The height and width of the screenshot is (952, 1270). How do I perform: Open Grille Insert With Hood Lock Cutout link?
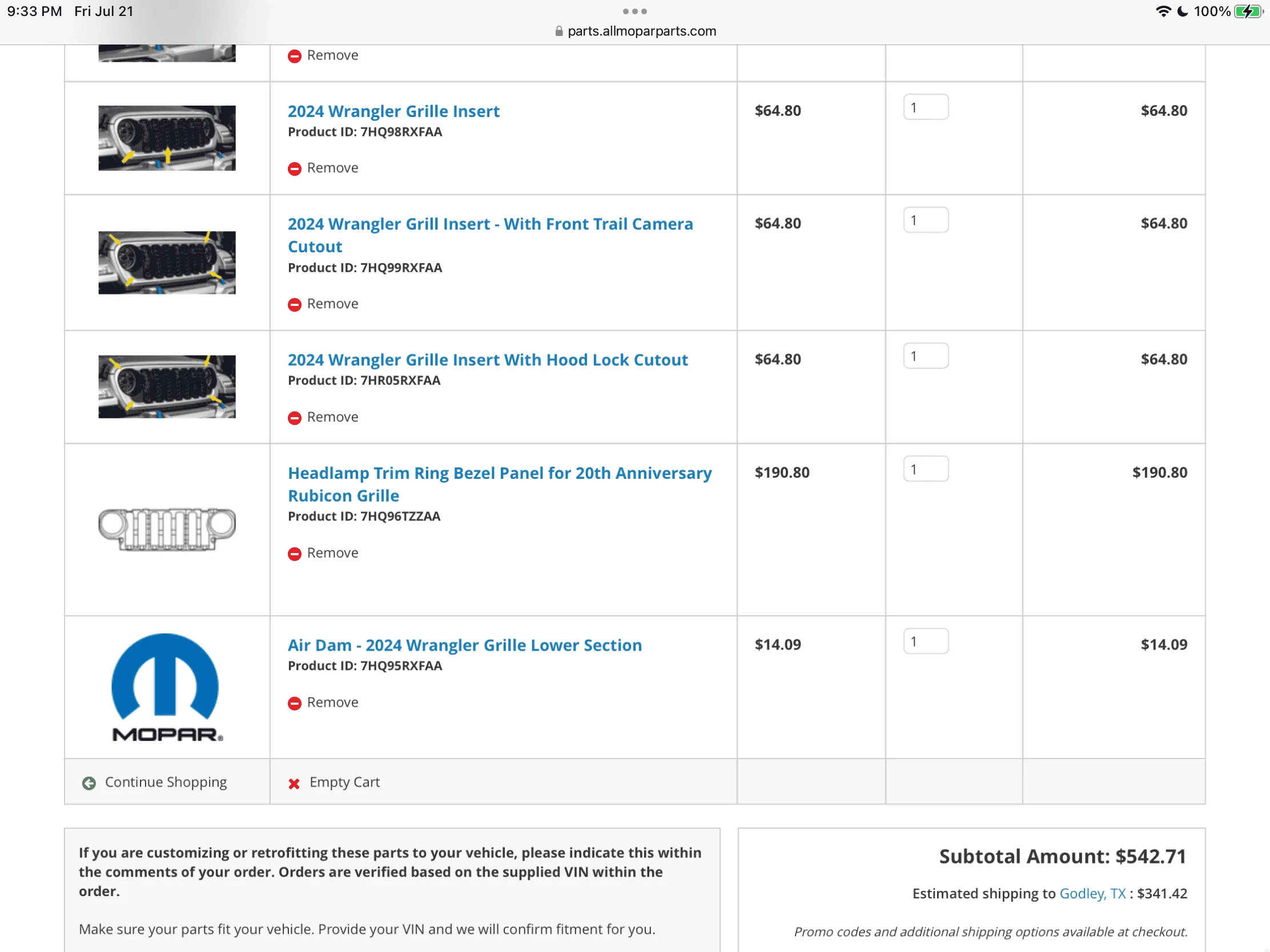[x=488, y=360]
